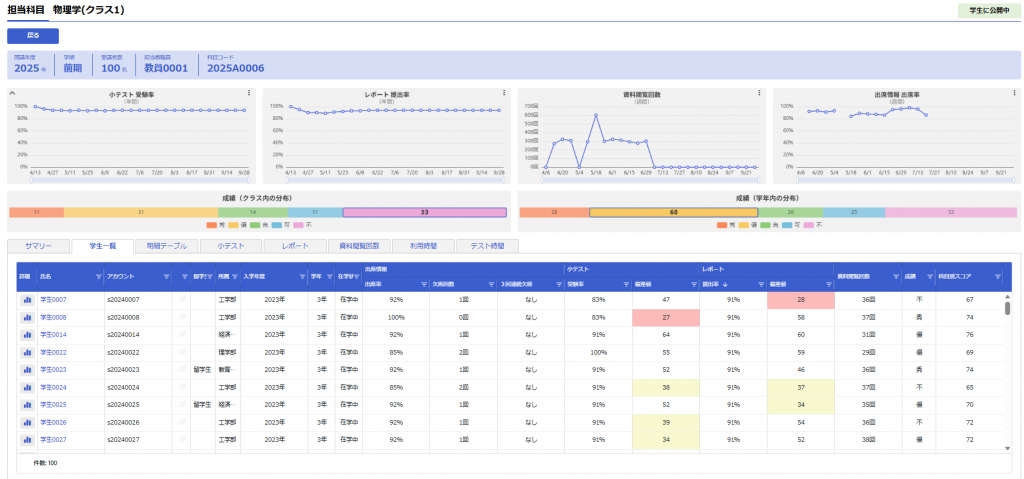Switch to the サマリー tab
Image resolution: width=1024 pixels, height=479 pixels.
38,245
